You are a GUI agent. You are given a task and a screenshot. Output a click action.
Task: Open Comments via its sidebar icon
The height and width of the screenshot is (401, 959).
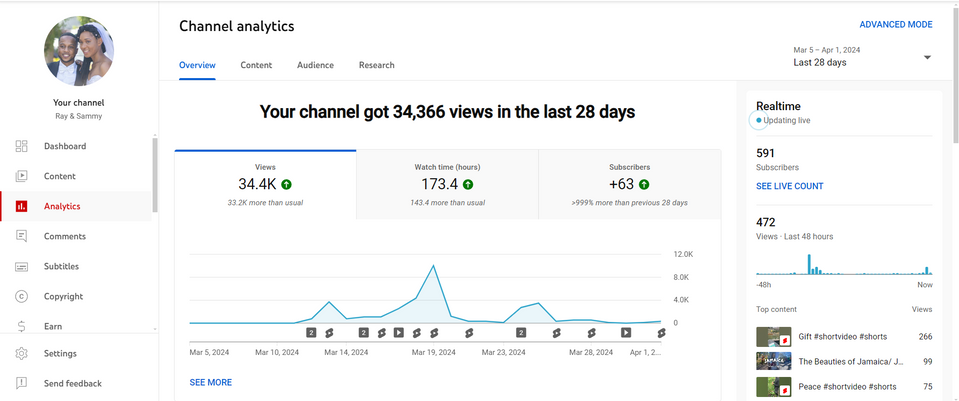click(x=22, y=236)
